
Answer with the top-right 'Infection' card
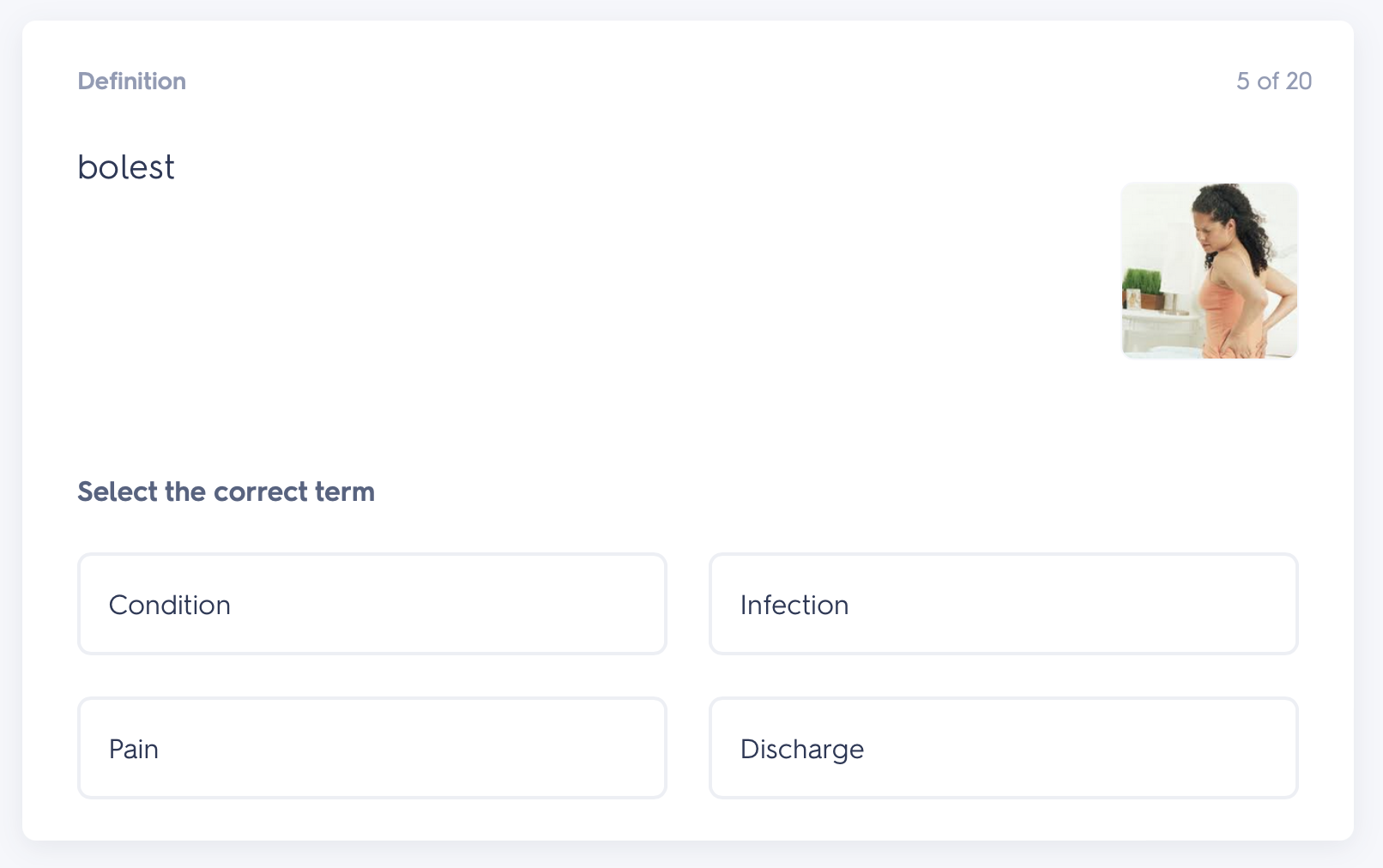[x=1004, y=604]
